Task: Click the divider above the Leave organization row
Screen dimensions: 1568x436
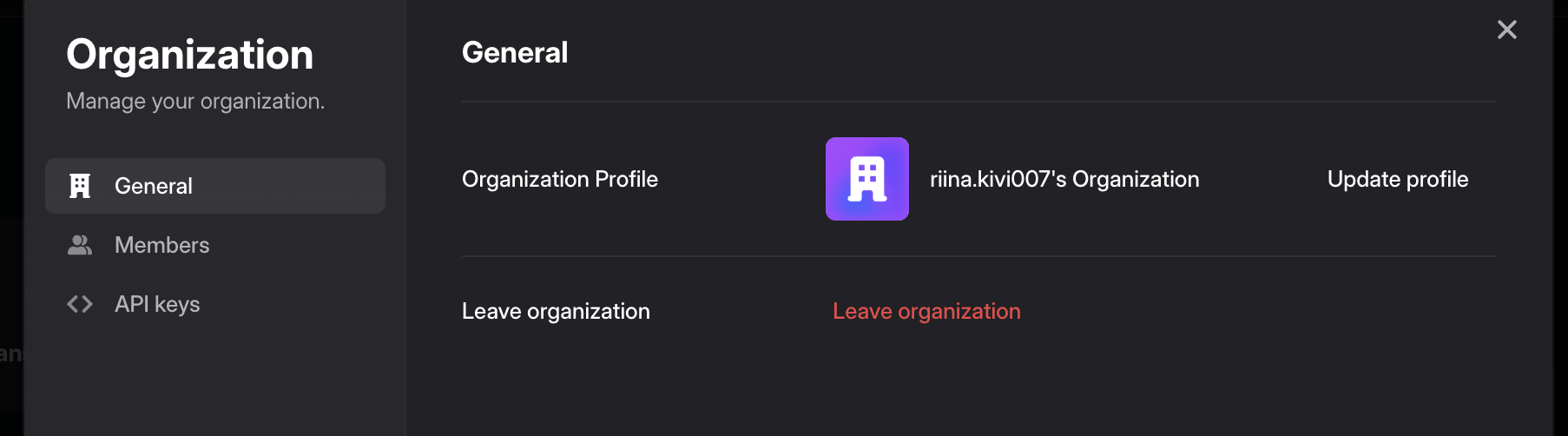Action: 978,256
